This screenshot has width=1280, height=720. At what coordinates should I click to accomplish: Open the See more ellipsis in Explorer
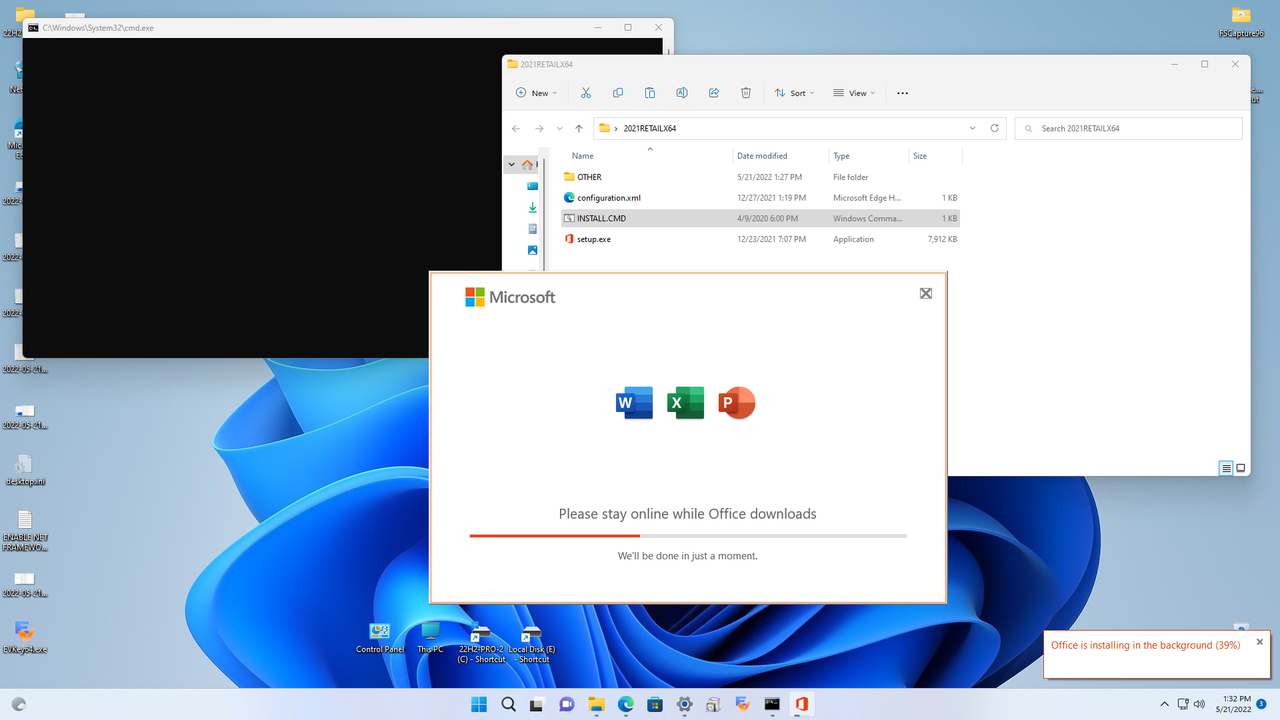(903, 93)
